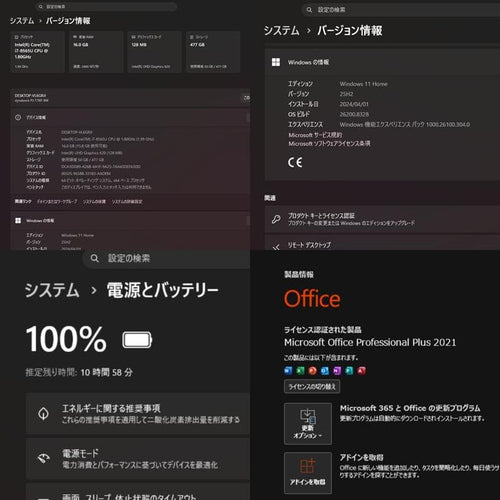The height and width of the screenshot is (500, 500).
Task: Open the Microsoft サービス規約 link
Action: [315, 135]
